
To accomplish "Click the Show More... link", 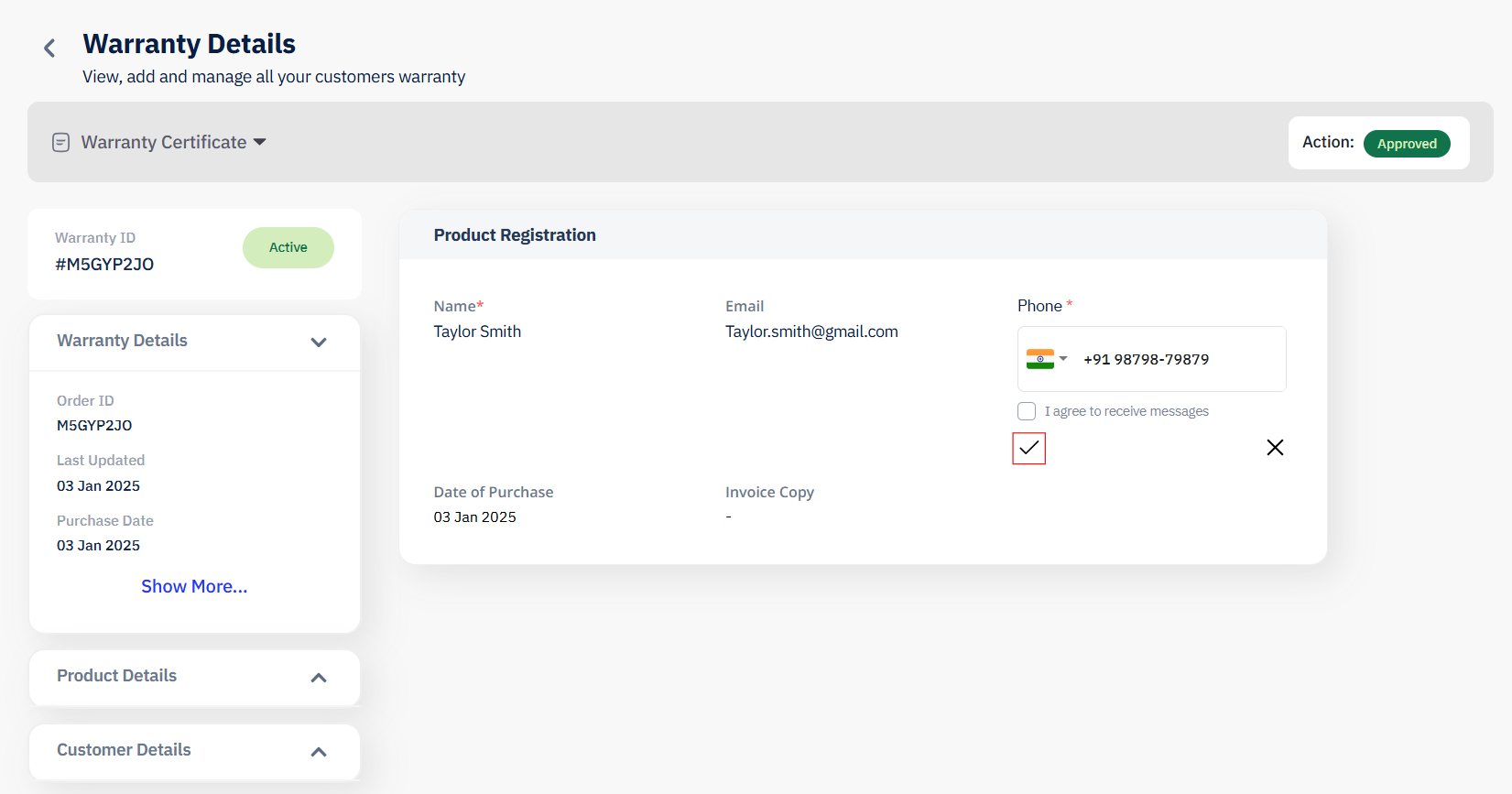I will (194, 586).
